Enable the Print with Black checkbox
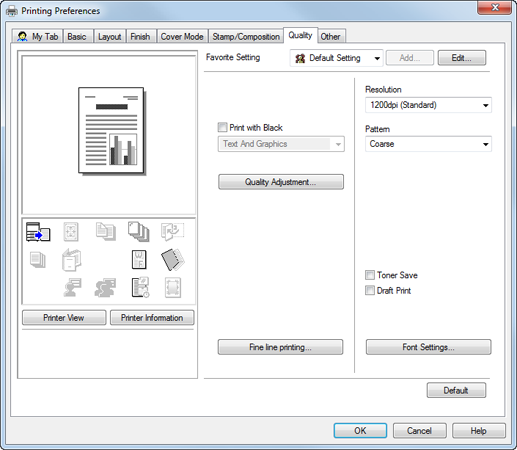The height and width of the screenshot is (450, 517). (x=222, y=127)
